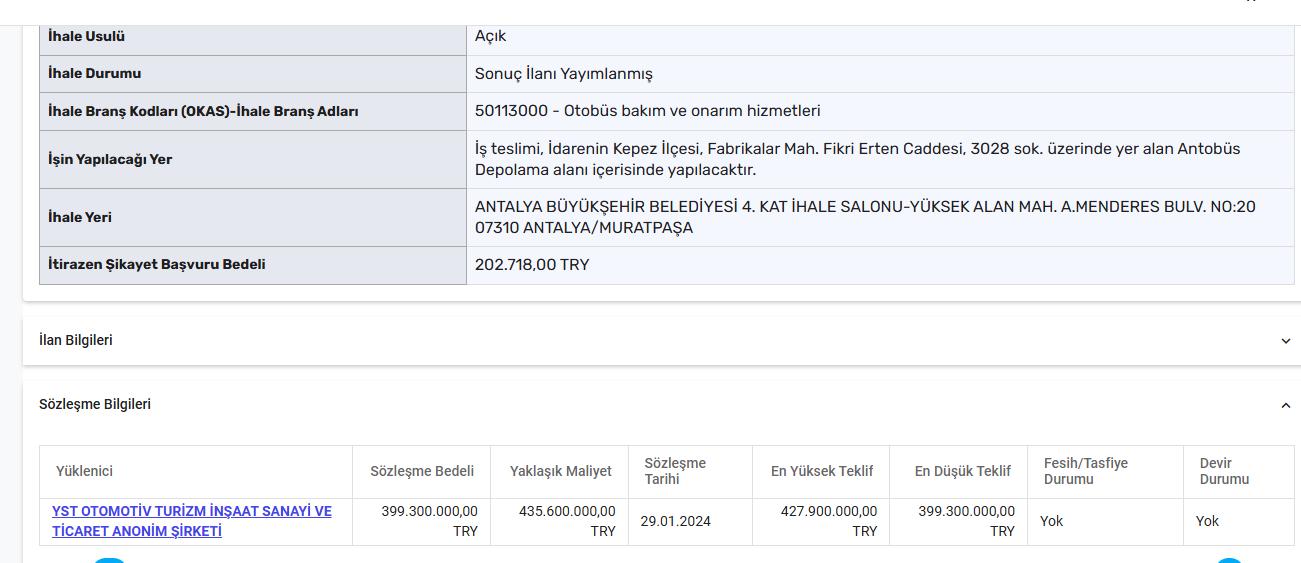Click the Yüklenici column header
The image size is (1301, 563).
click(x=84, y=471)
